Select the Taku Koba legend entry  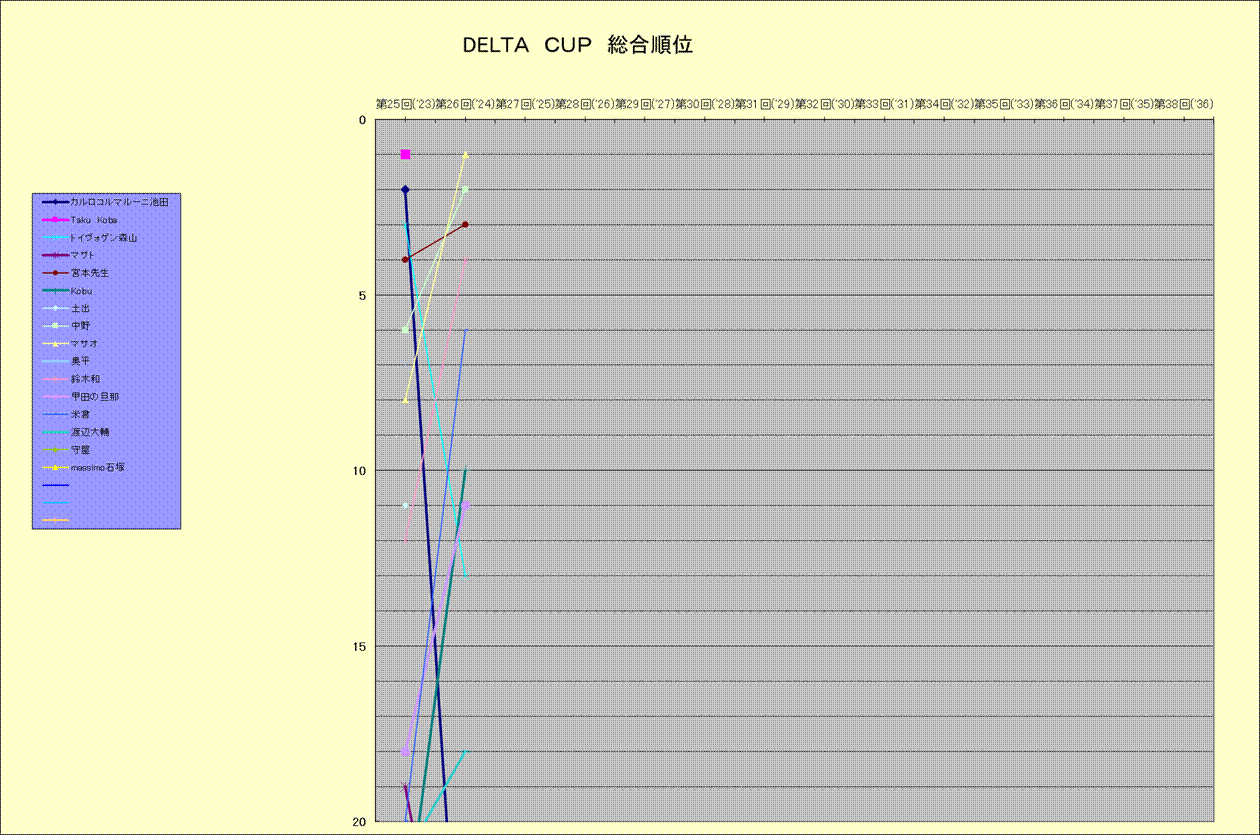81,219
